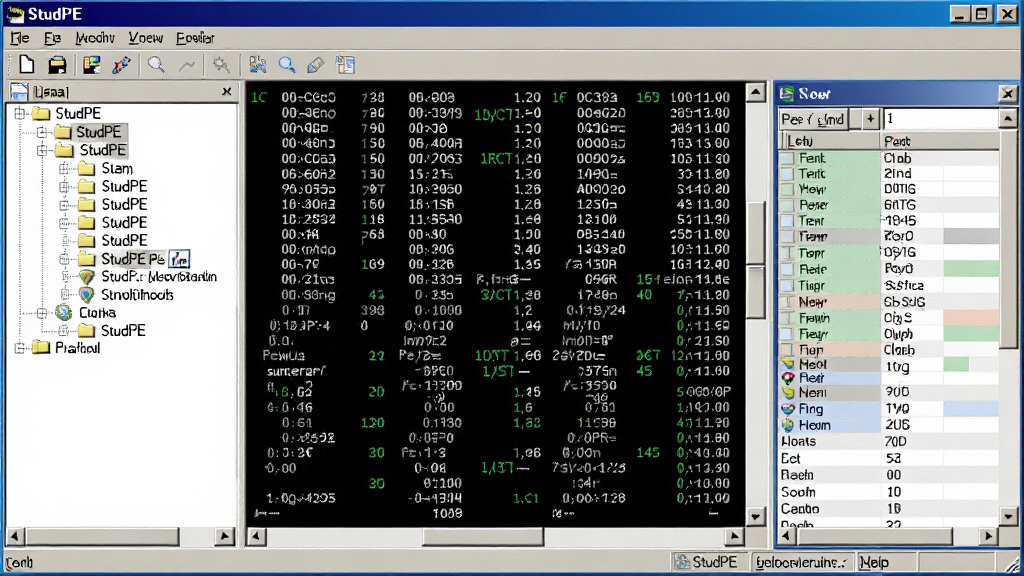Click the Pent column header
Screen dimensions: 1024x576
[939, 141]
